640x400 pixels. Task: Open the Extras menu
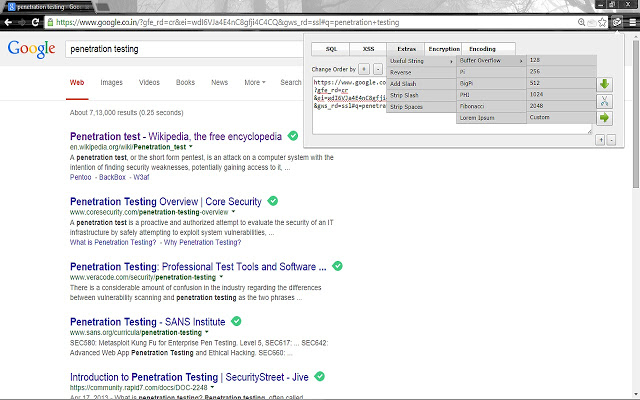coord(406,49)
